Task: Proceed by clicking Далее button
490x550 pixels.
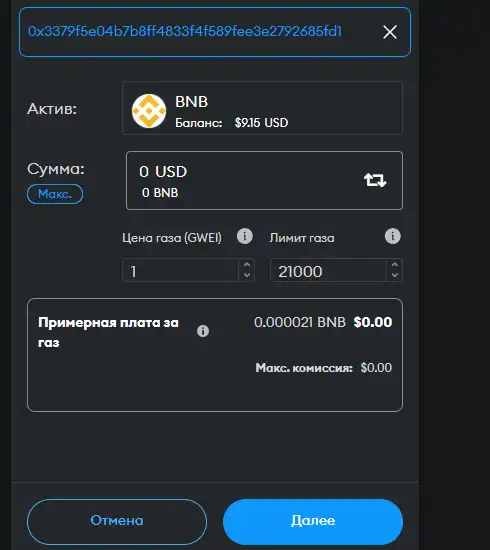Action: (313, 521)
